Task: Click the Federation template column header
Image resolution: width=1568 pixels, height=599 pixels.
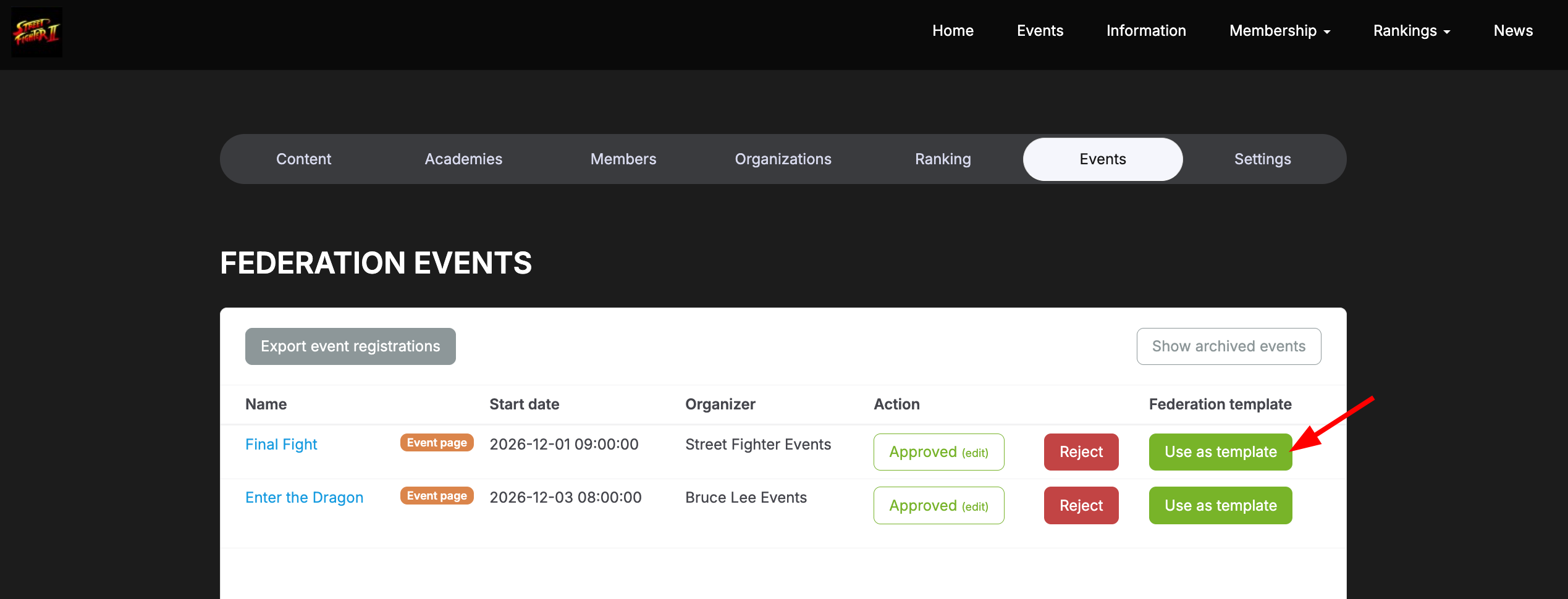Action: point(1220,404)
